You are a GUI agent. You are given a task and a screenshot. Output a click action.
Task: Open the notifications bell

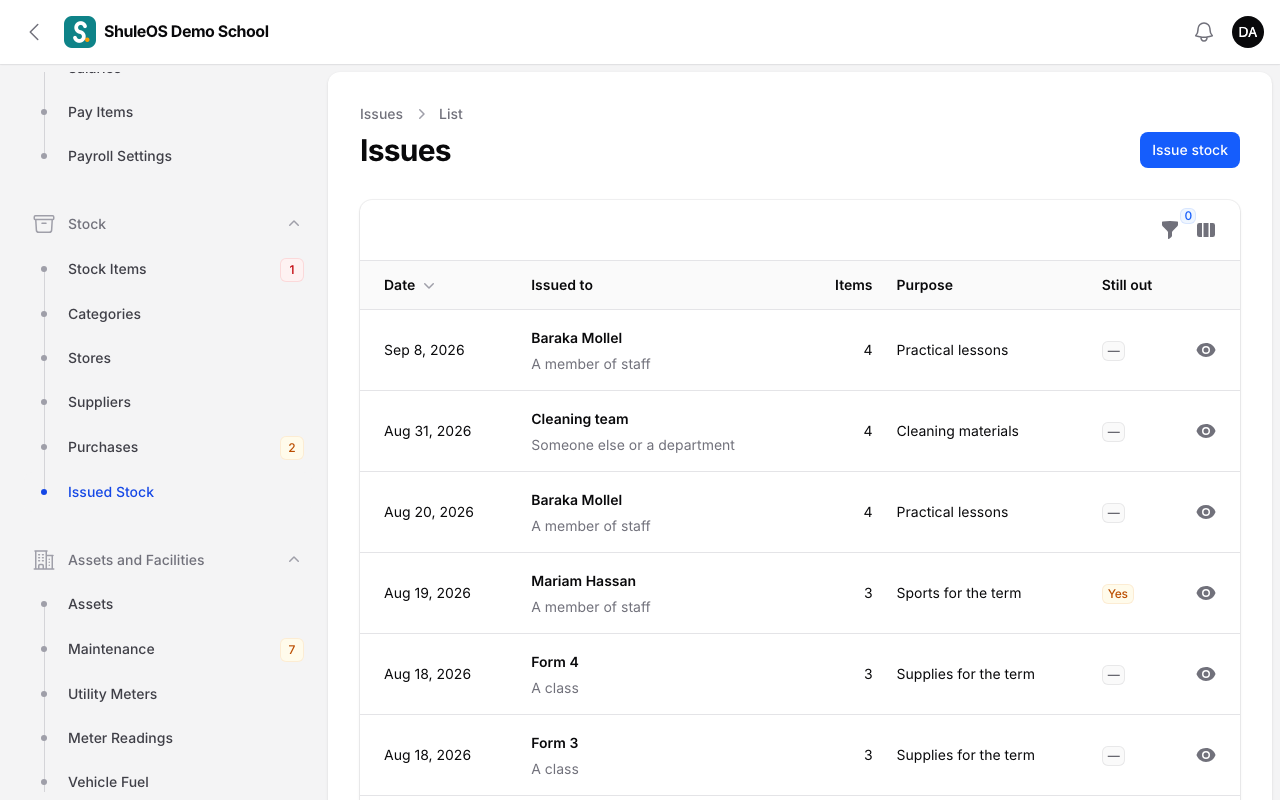point(1204,32)
